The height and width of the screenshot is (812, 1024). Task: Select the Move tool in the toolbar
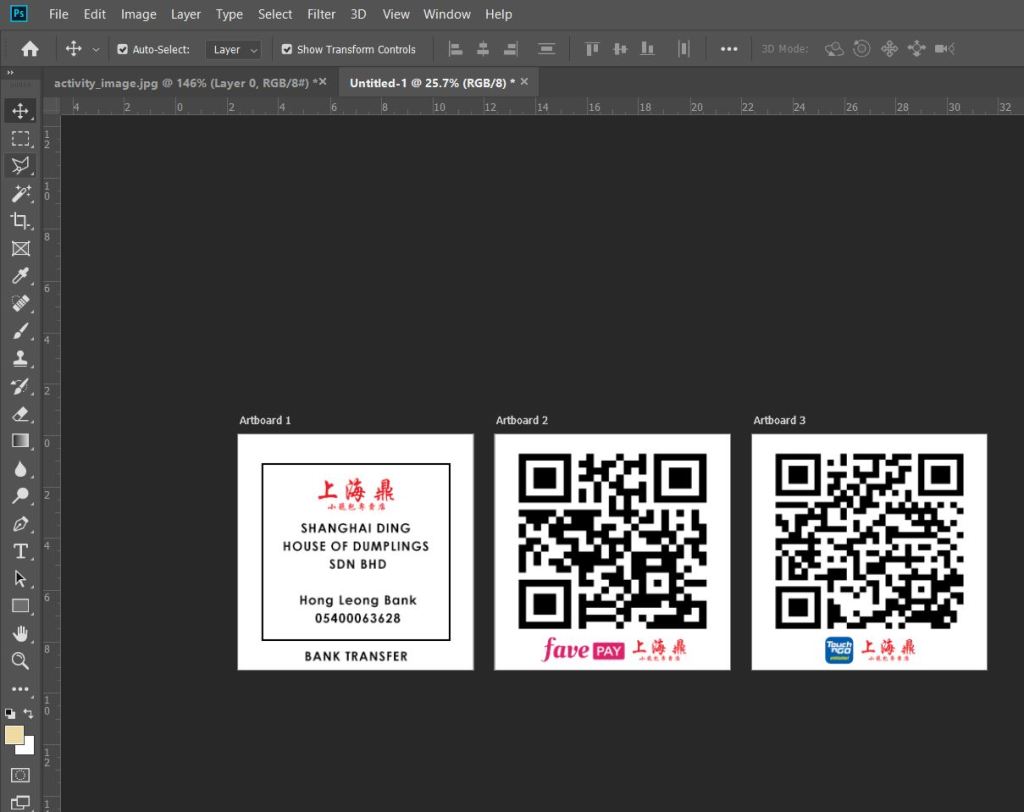click(20, 110)
